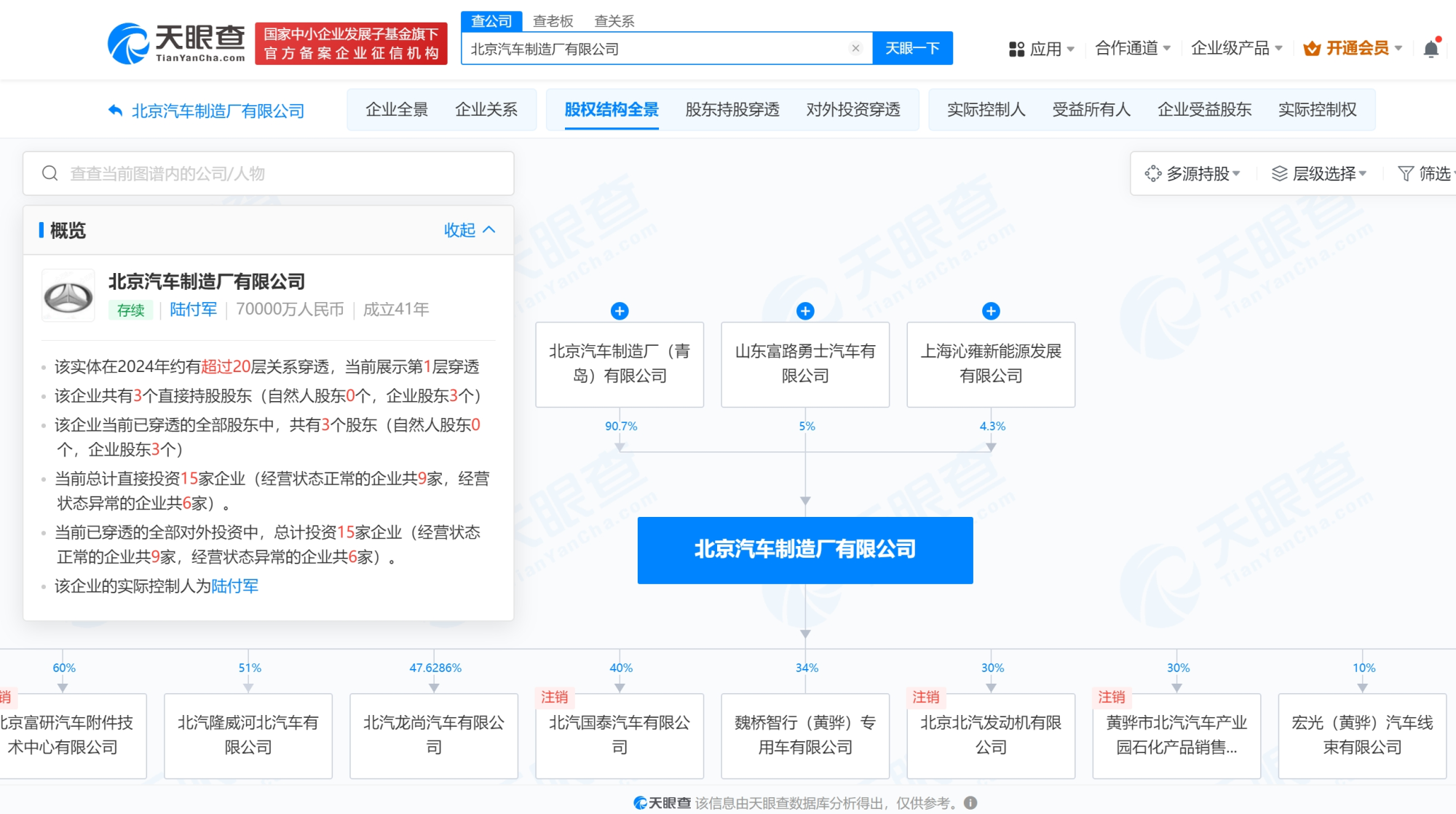
Task: Click the official credit agency banner
Action: point(351,44)
